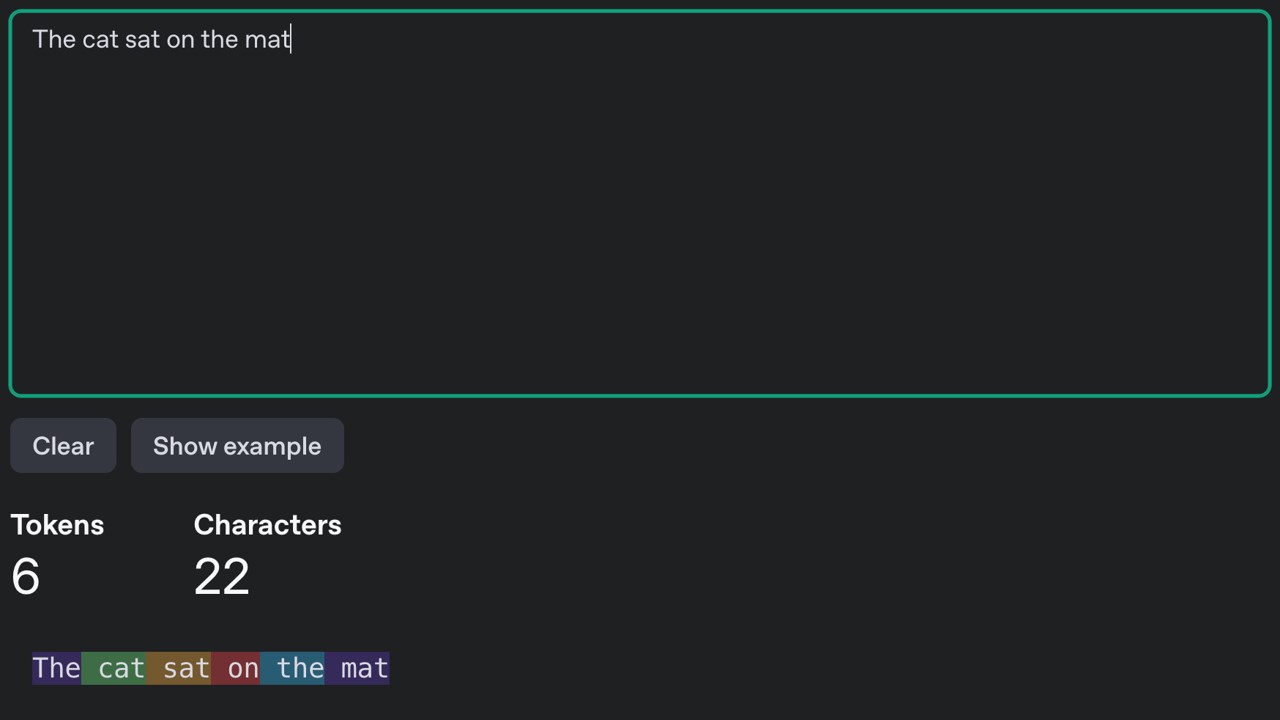Click the Tokens heading label
This screenshot has height=720, width=1280.
[x=57, y=525]
